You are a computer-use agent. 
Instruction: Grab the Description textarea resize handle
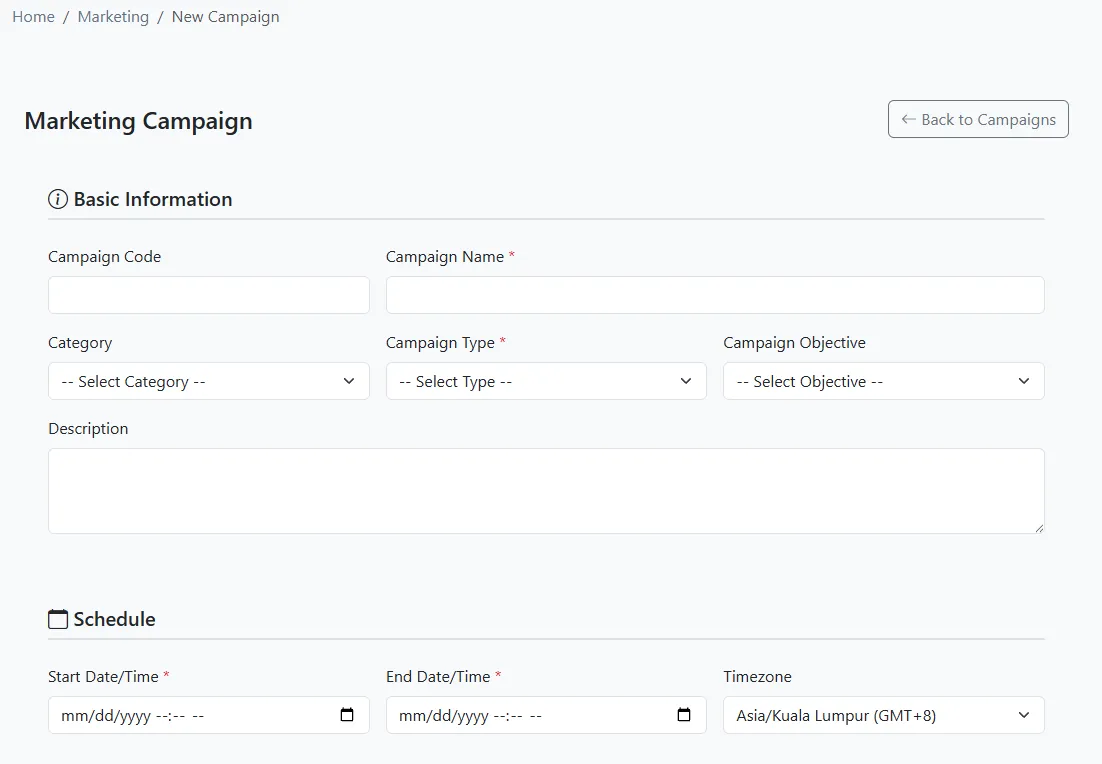[1039, 528]
